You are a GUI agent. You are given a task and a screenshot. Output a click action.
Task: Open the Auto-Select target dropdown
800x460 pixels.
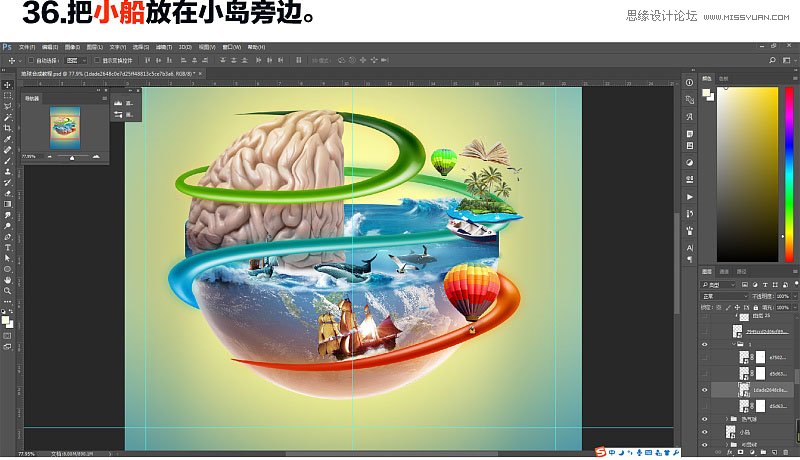click(x=77, y=60)
